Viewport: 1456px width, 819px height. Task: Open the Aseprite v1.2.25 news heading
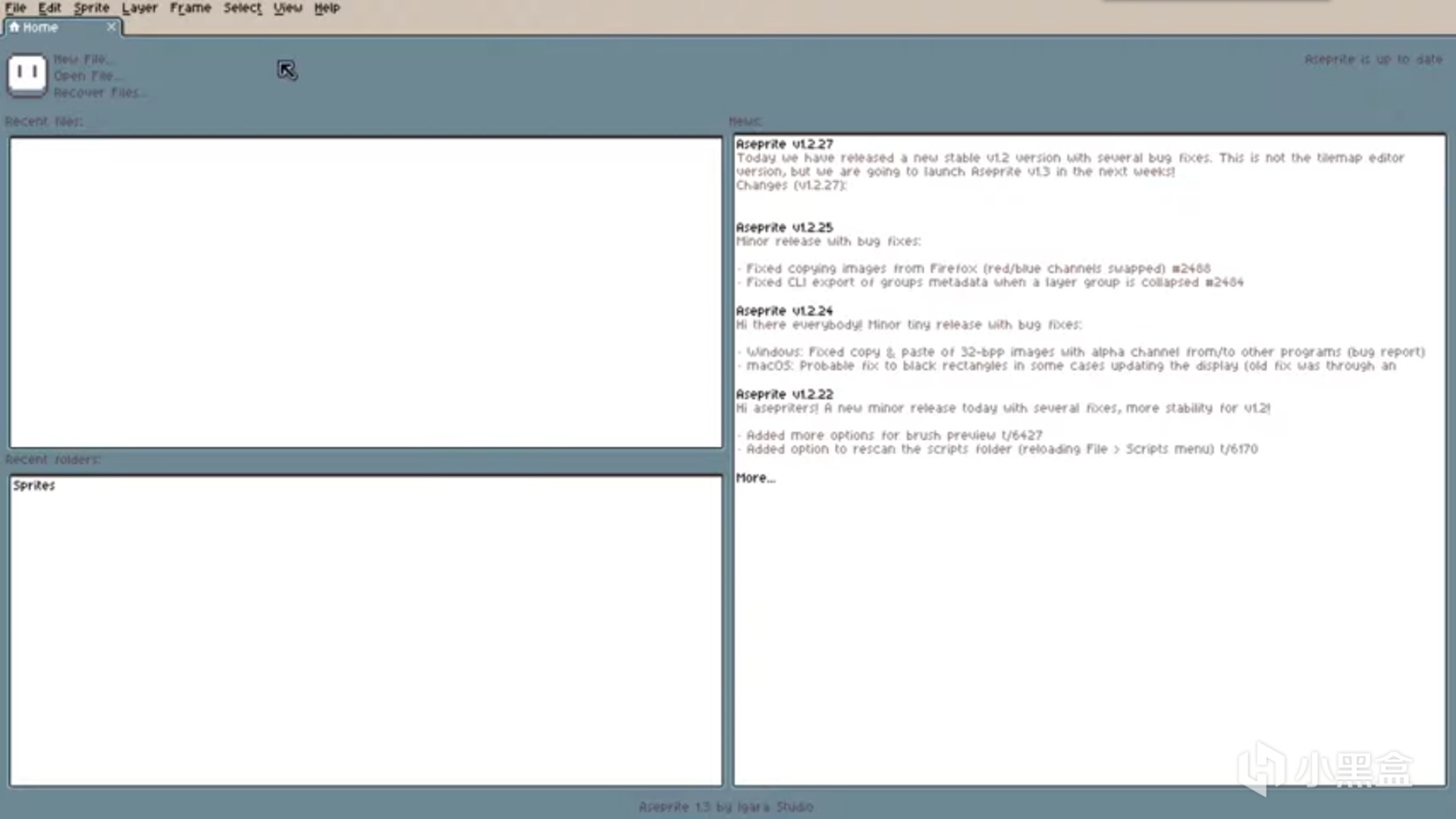784,227
